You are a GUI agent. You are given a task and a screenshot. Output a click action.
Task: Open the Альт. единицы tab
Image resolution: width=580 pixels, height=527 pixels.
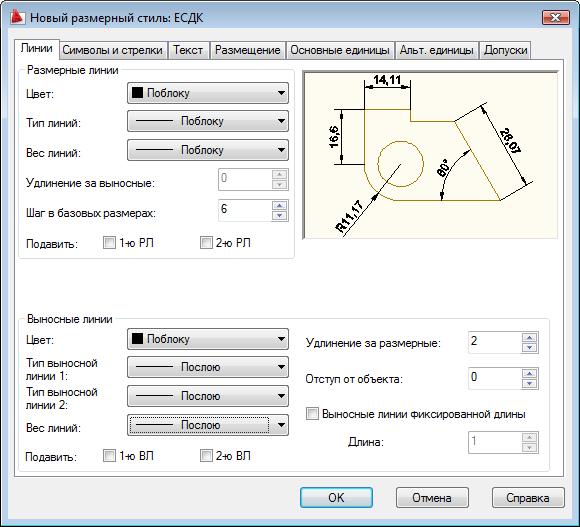coord(436,50)
